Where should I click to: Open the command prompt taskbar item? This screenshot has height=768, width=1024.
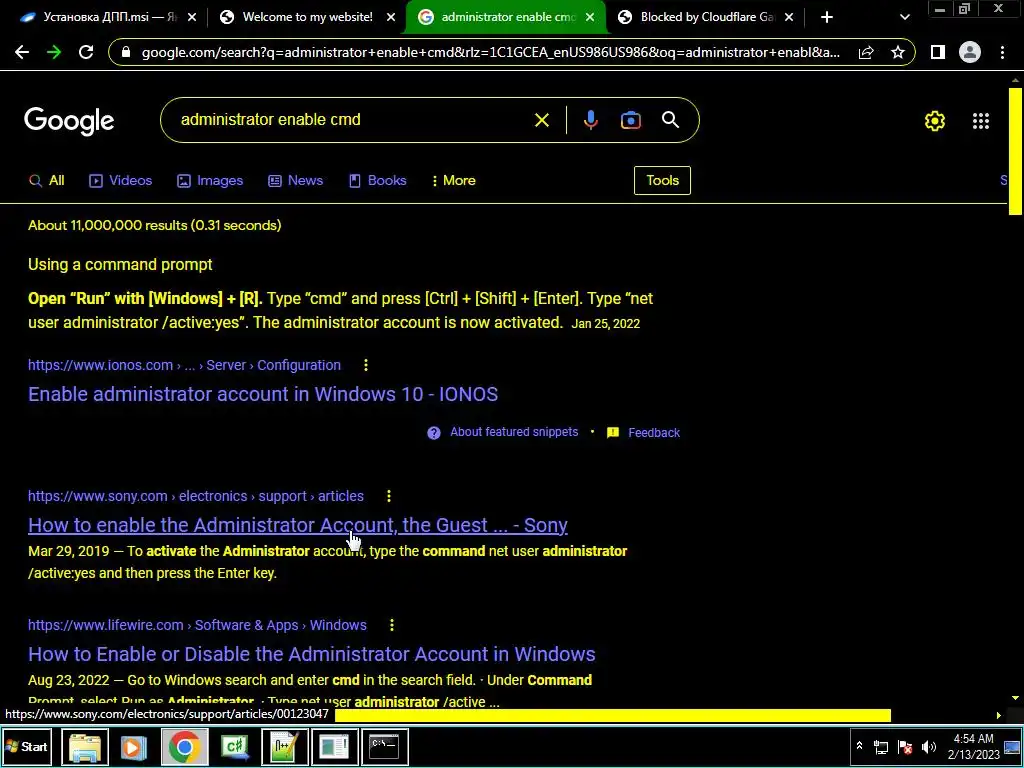[384, 747]
